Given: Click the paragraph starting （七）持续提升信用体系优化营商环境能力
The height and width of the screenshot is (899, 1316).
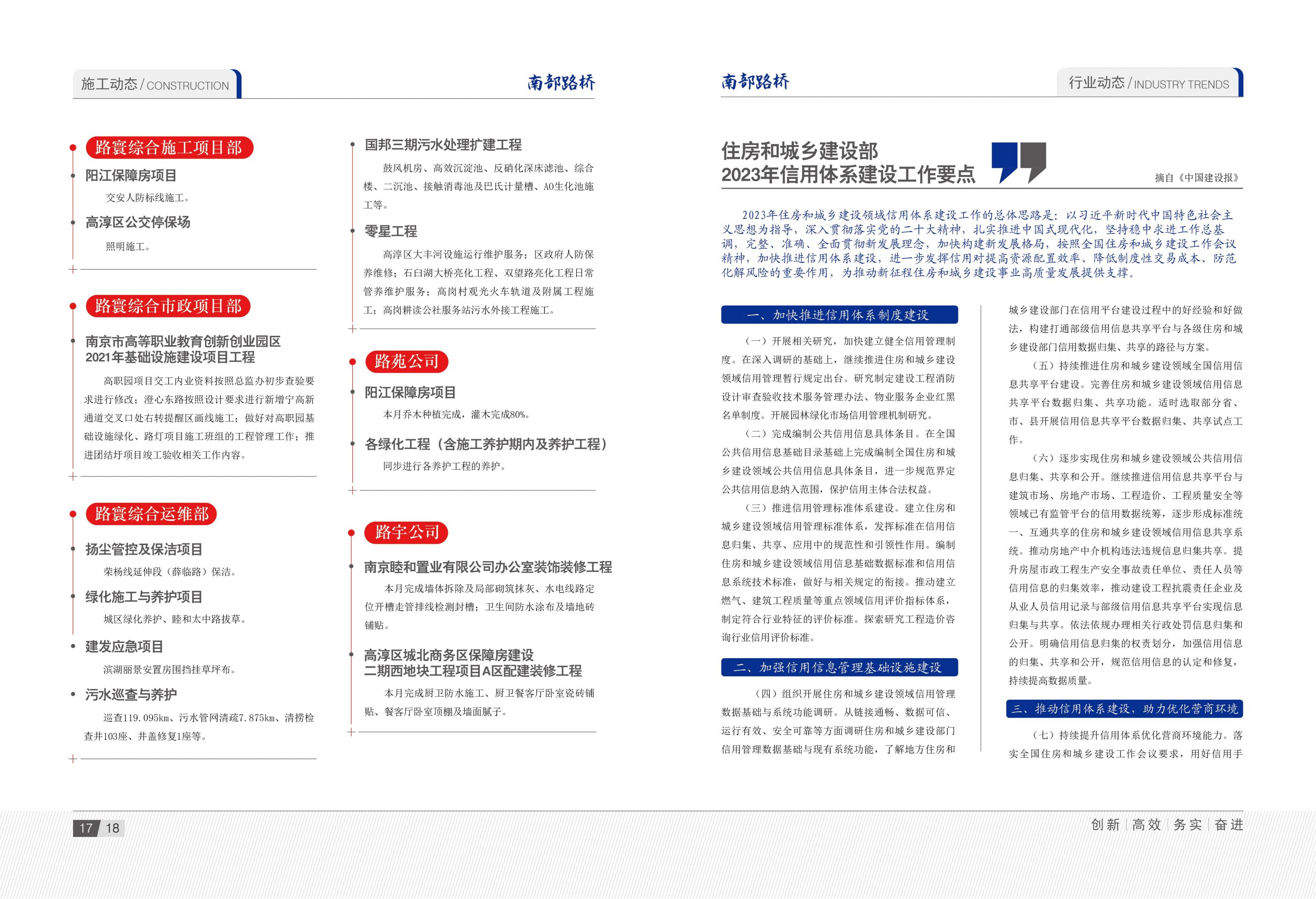Looking at the screenshot, I should [x=1126, y=744].
